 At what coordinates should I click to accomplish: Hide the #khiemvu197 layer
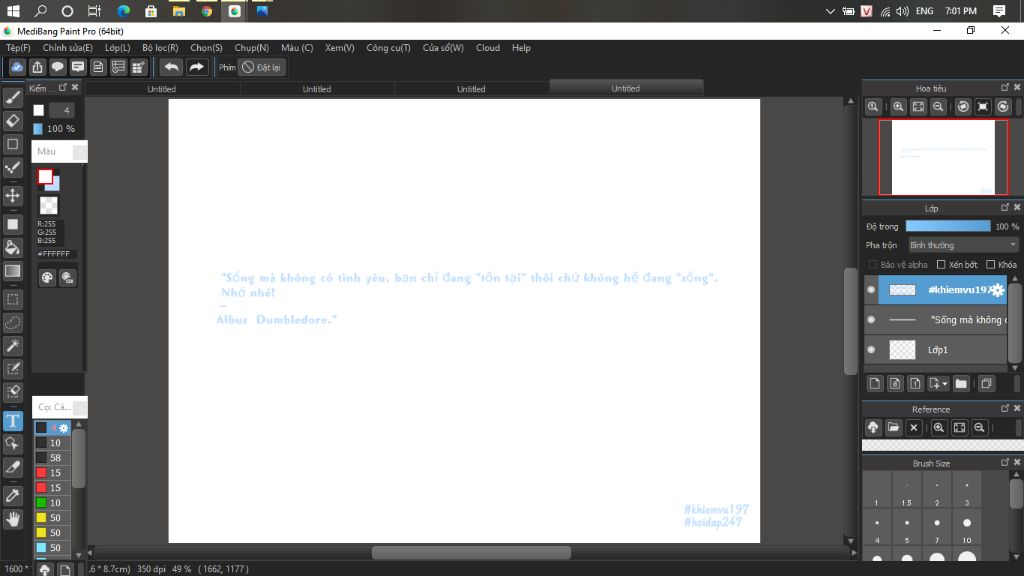(871, 290)
